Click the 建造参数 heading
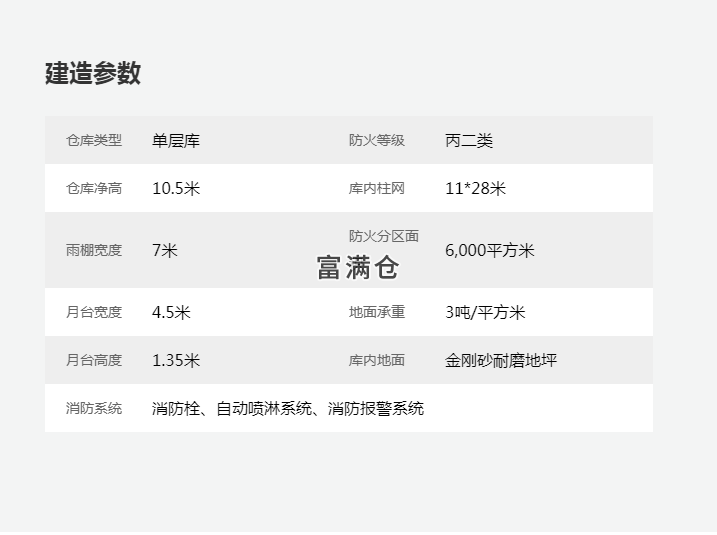717x535 pixels. pos(93,74)
